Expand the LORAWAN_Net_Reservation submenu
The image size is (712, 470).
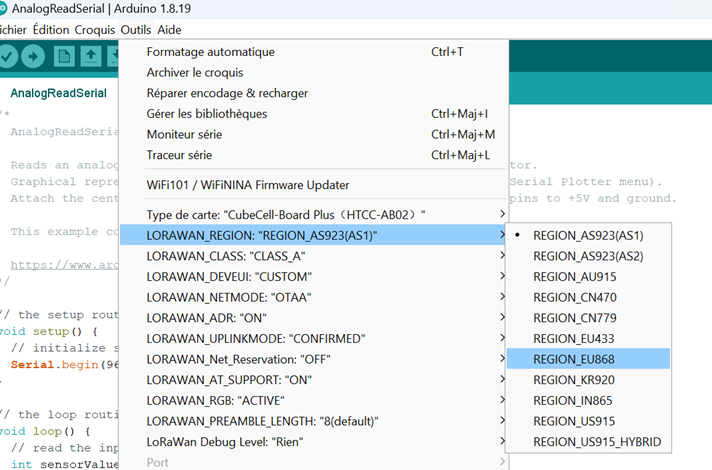313,360
